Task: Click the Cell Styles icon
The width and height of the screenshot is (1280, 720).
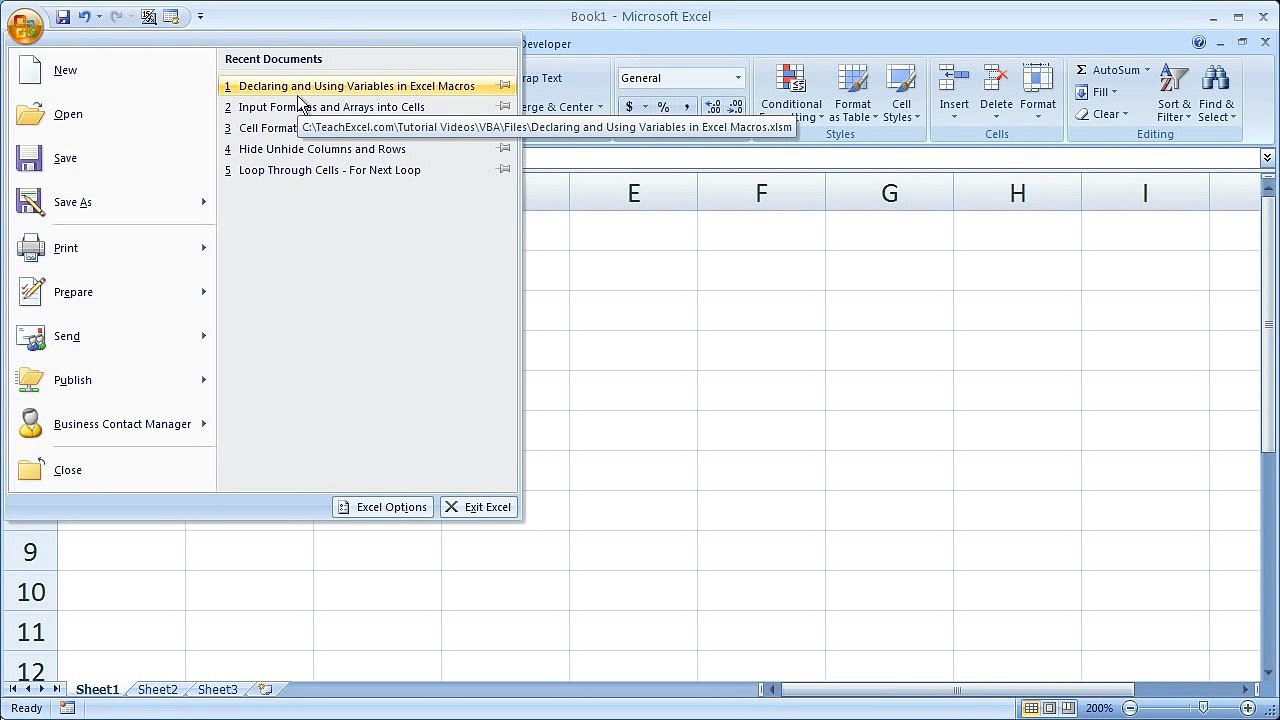Action: (901, 79)
